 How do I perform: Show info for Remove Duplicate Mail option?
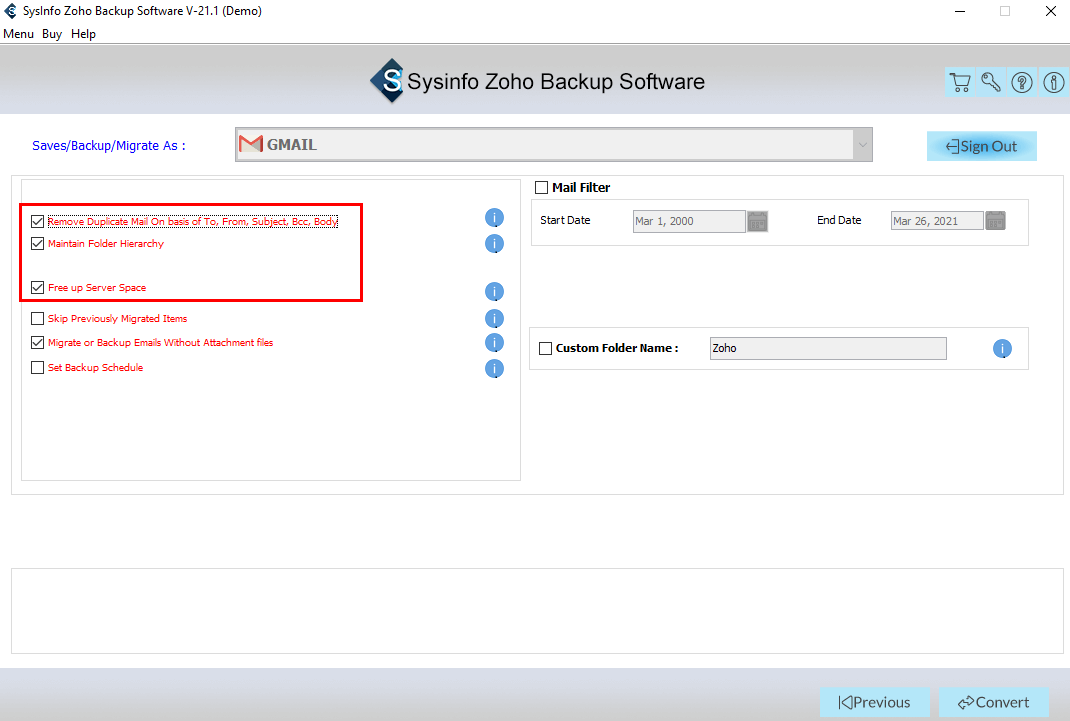(x=494, y=218)
